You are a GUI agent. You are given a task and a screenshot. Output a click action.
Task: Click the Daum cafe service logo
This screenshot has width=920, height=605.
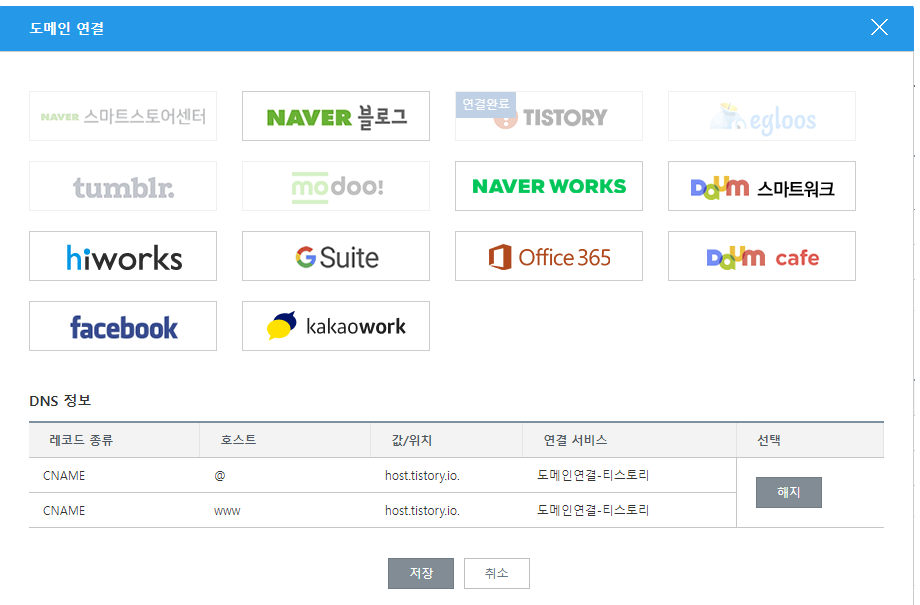click(761, 256)
